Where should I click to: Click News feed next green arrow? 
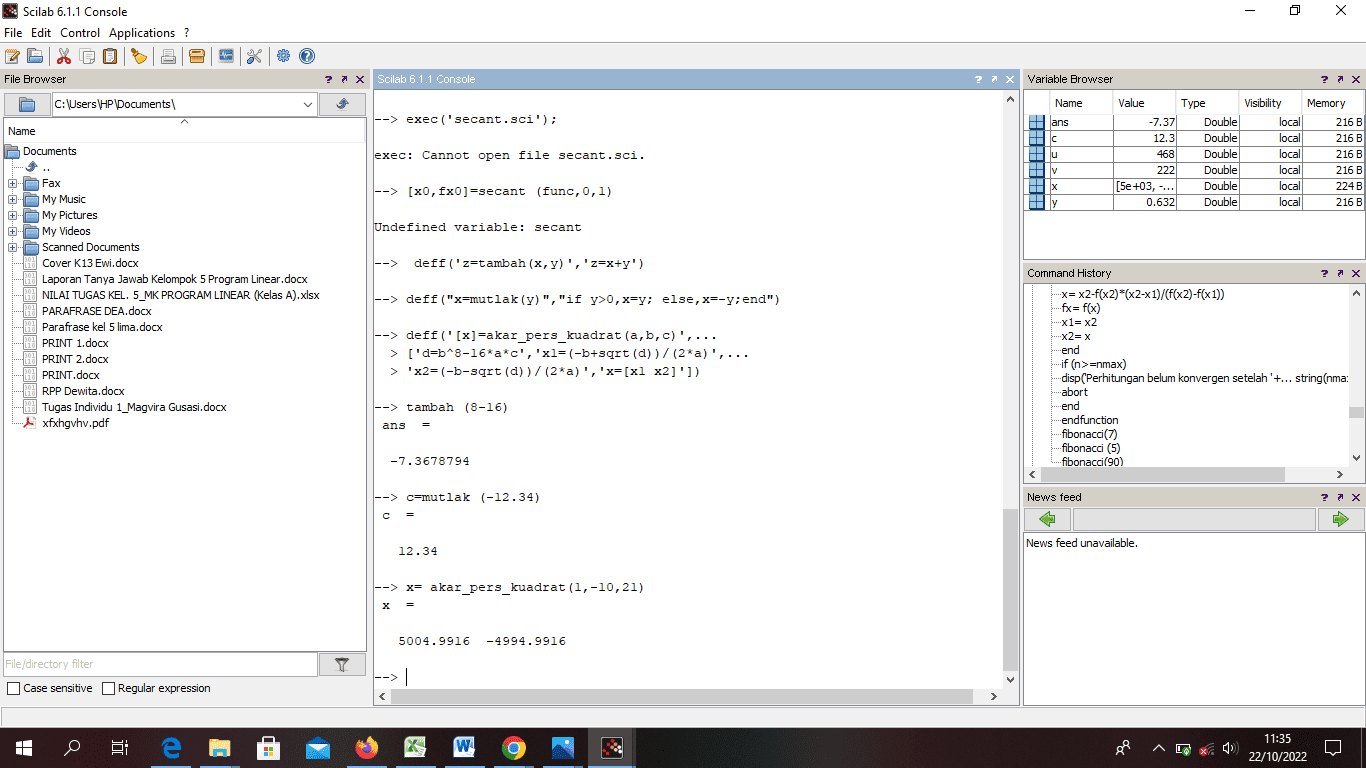[1340, 519]
